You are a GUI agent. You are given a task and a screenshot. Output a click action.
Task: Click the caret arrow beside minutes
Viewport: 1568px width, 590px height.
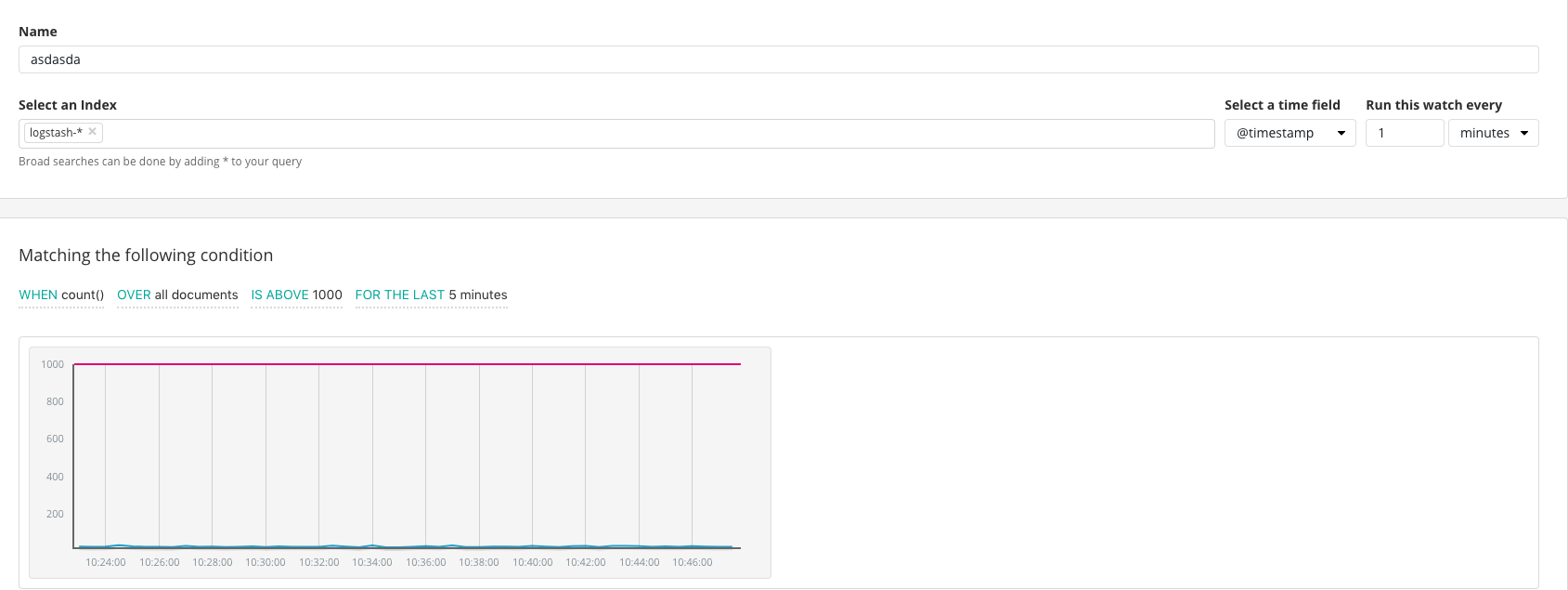tap(1523, 134)
